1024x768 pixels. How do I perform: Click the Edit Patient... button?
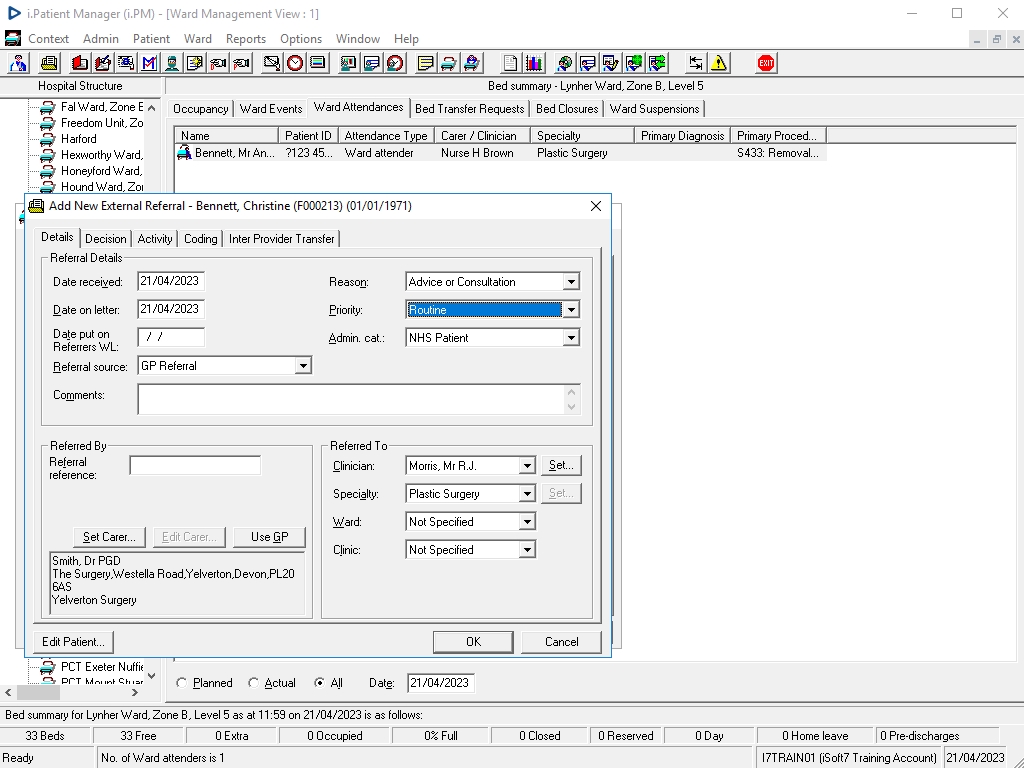coord(73,642)
